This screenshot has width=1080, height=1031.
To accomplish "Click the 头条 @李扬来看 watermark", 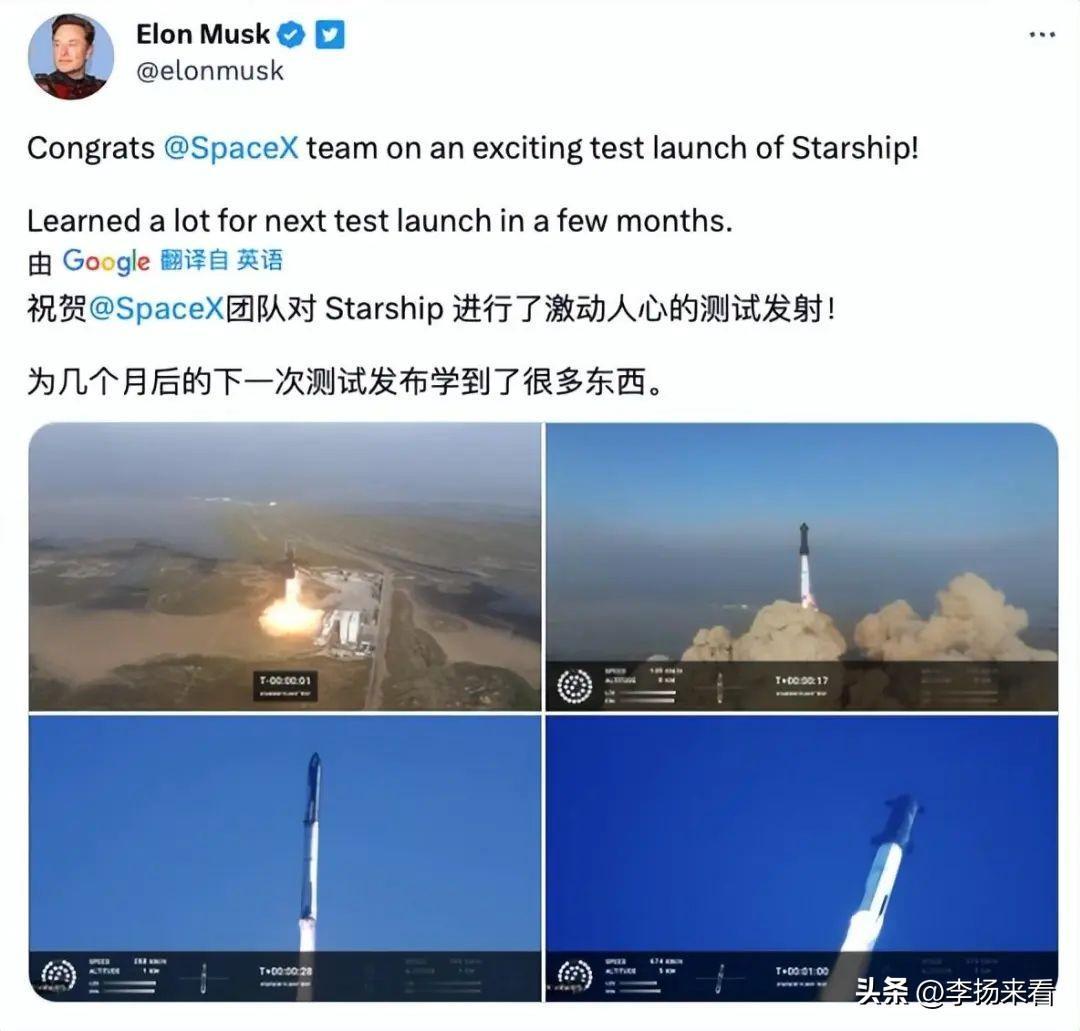I will tap(955, 992).
